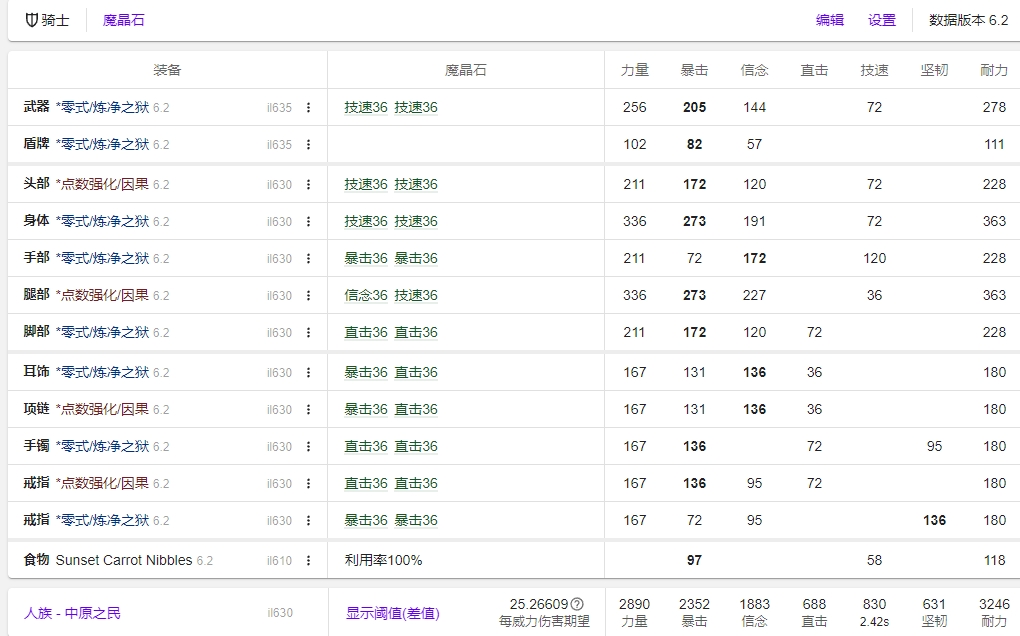Viewport: 1020px width, 636px height.
Task: Click the 骑士 job shield icon
Action: click(x=32, y=20)
